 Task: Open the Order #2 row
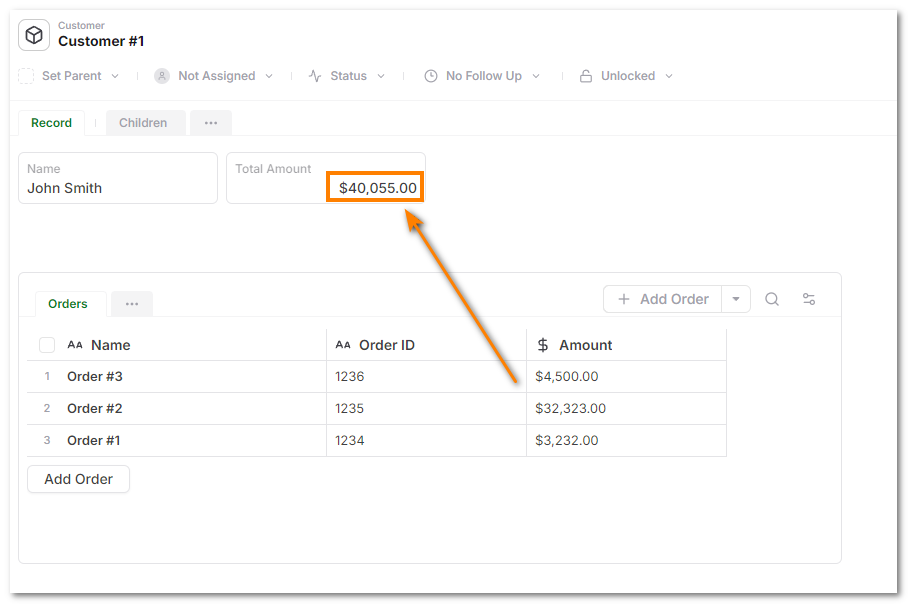click(95, 408)
